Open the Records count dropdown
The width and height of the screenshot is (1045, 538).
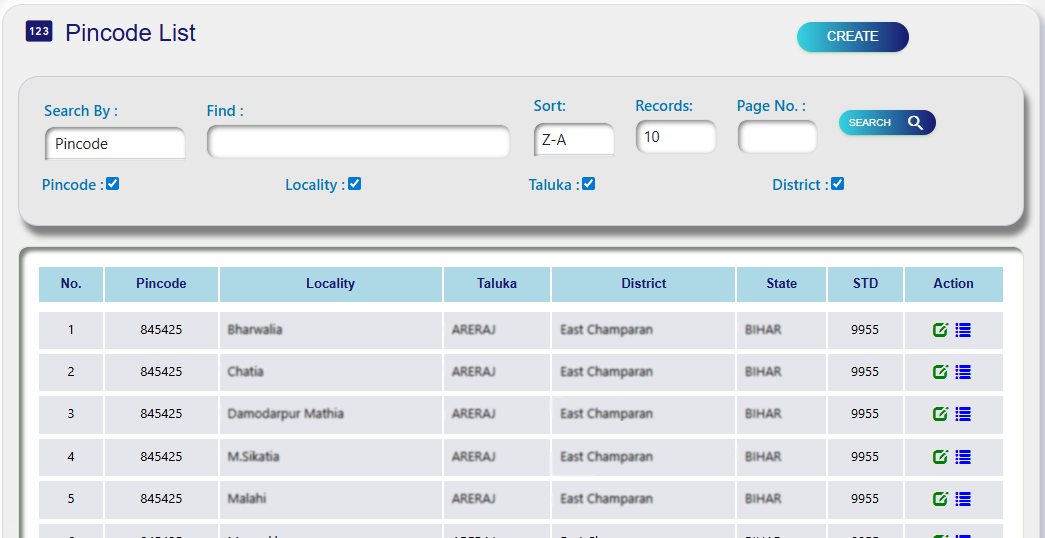[676, 137]
